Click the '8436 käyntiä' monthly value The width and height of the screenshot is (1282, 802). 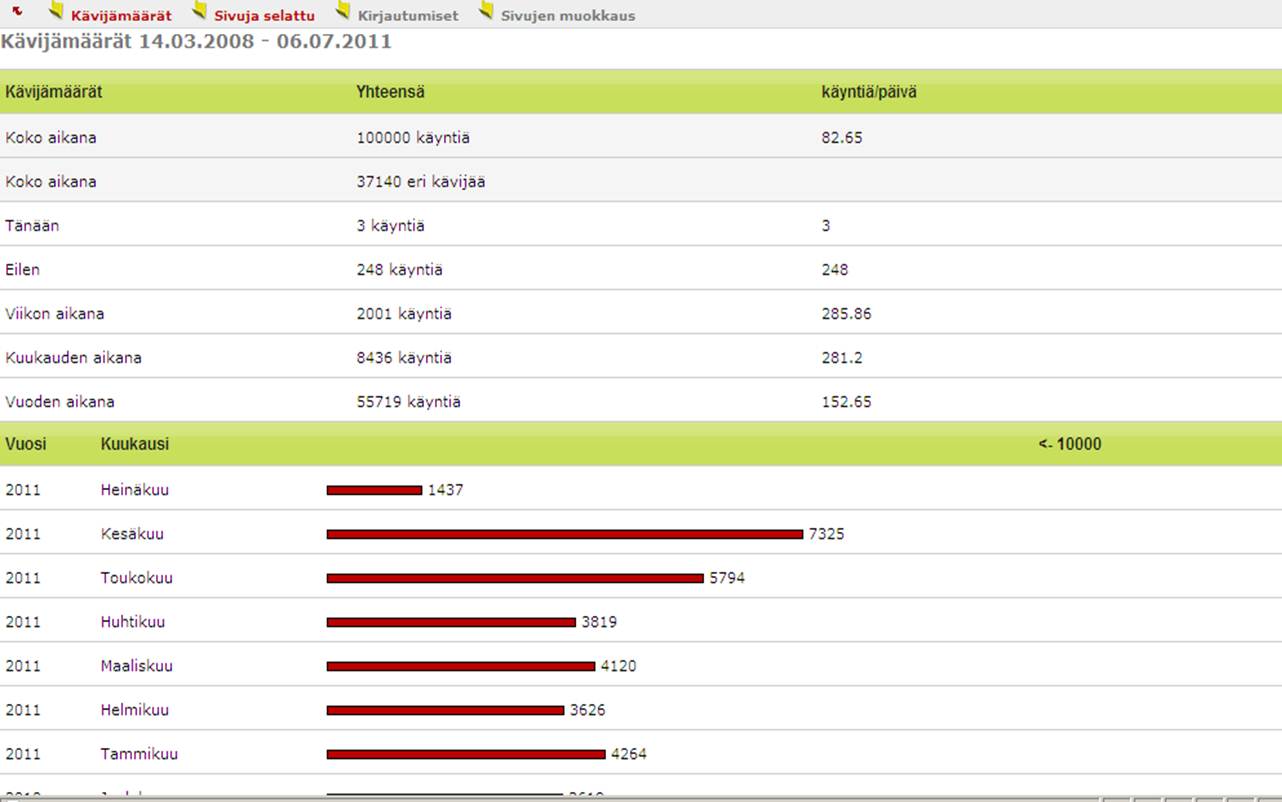pos(404,358)
